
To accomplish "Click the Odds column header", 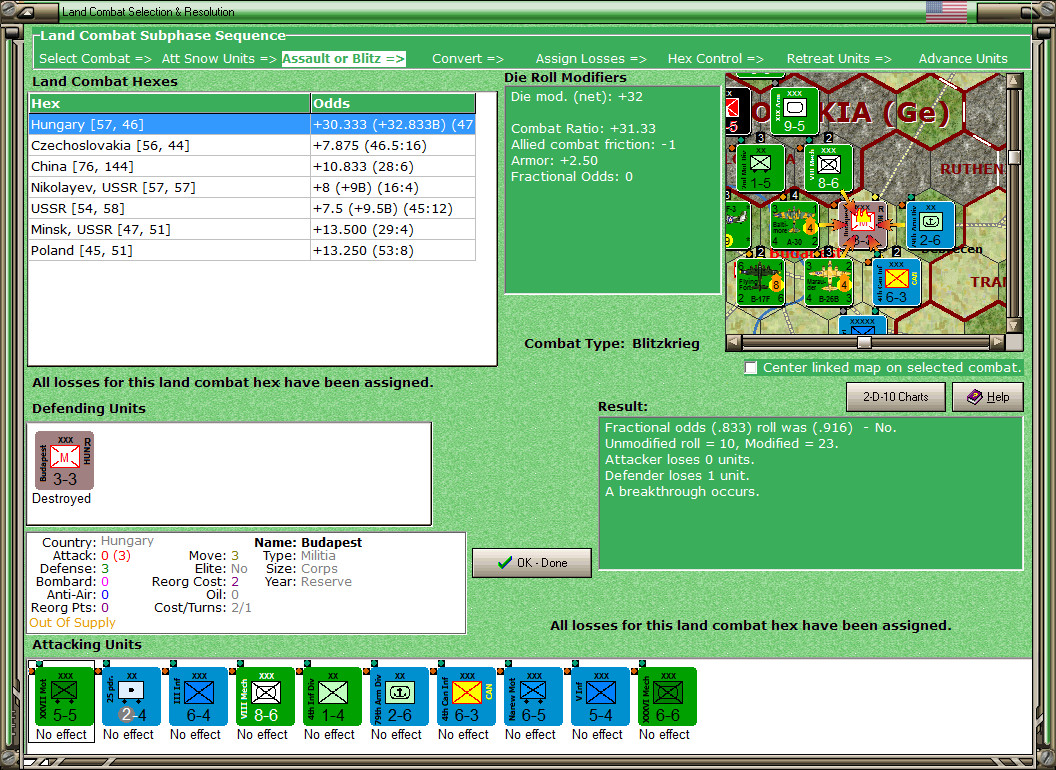I will pos(393,103).
